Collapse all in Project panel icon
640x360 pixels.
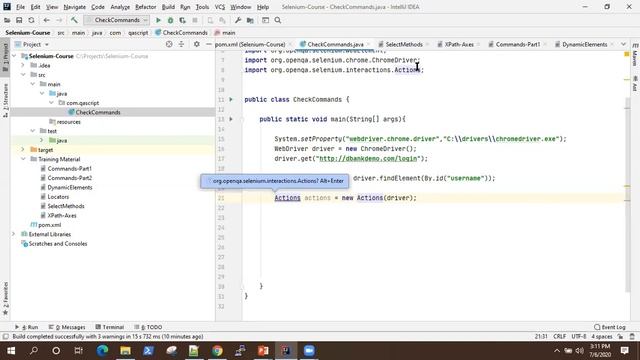point(181,44)
